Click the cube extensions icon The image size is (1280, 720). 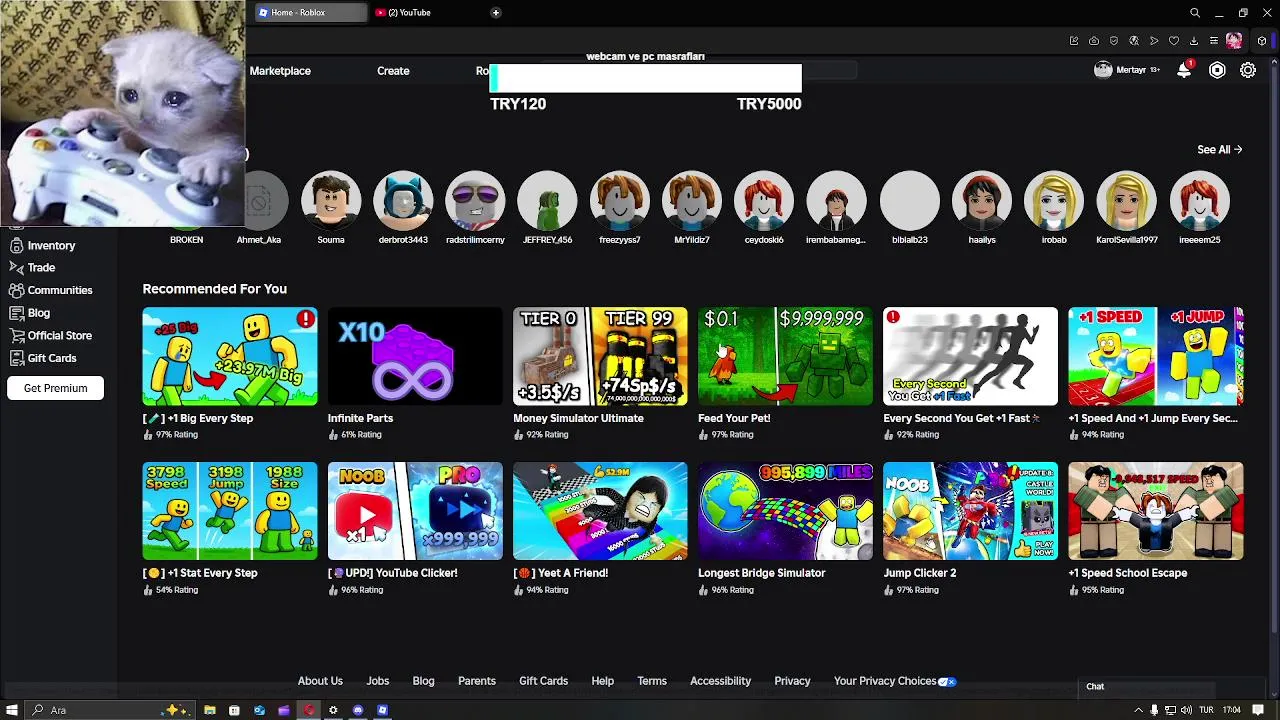pos(1262,41)
